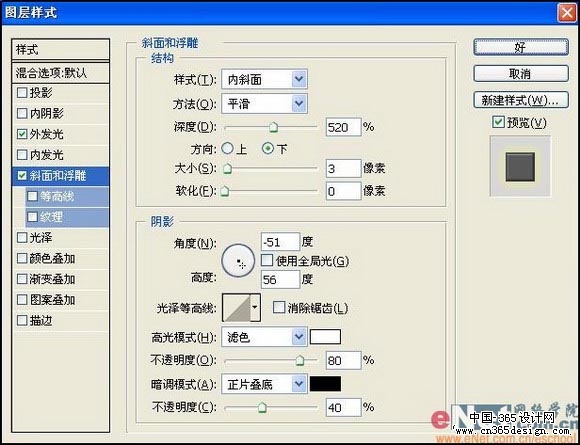Select the 等高线 contour sub-item
580x445 pixels.
[x=67, y=196]
